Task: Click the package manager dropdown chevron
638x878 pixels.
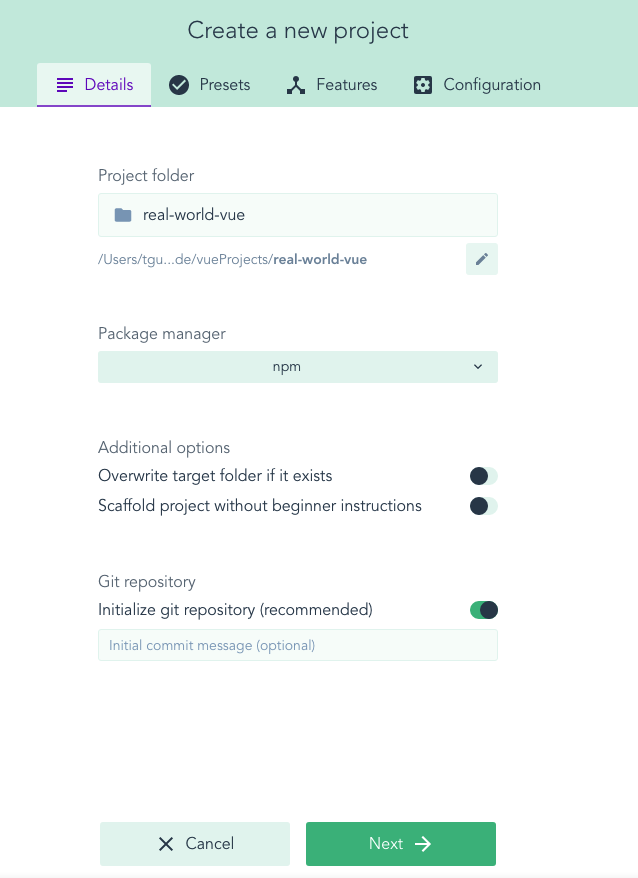Action: click(477, 367)
